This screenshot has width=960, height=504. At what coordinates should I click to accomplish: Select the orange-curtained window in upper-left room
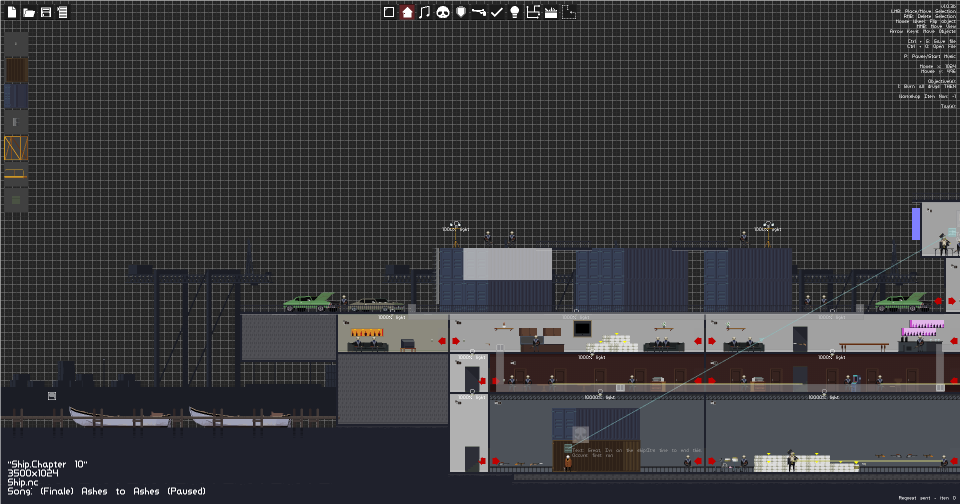coord(367,333)
